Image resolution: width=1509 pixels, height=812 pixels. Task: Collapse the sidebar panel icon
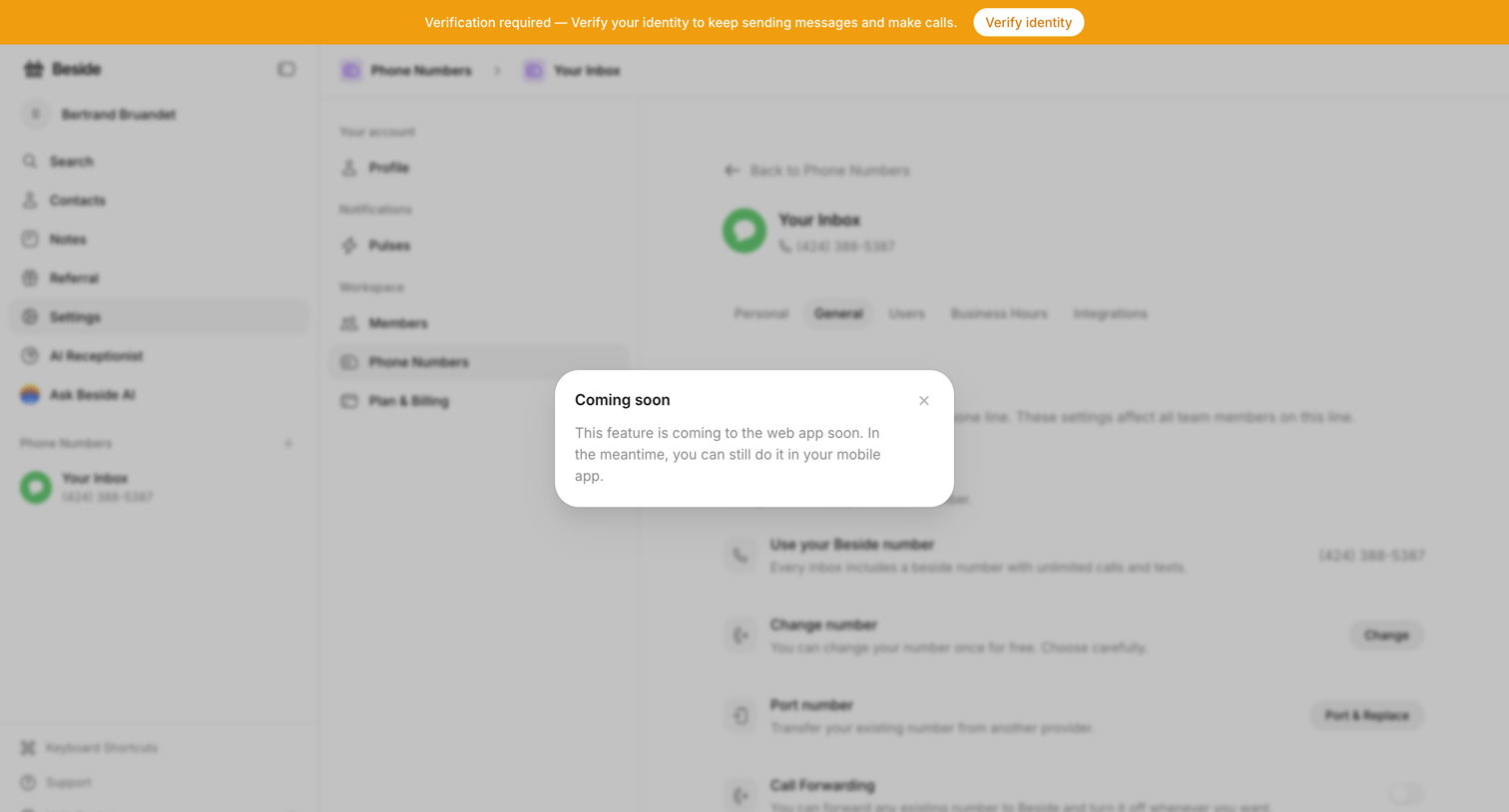click(x=286, y=69)
